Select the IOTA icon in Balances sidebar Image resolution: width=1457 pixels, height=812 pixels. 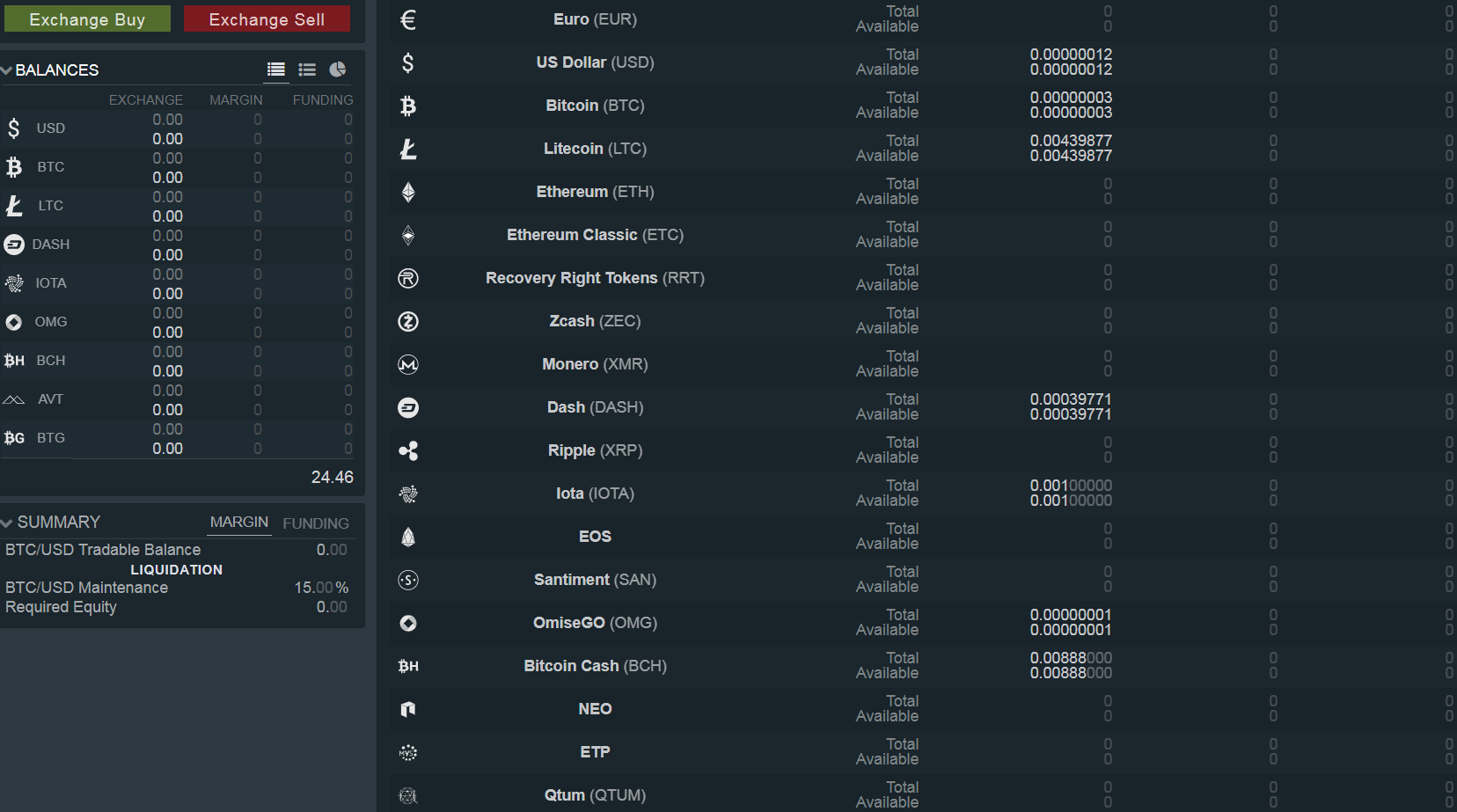(x=14, y=283)
